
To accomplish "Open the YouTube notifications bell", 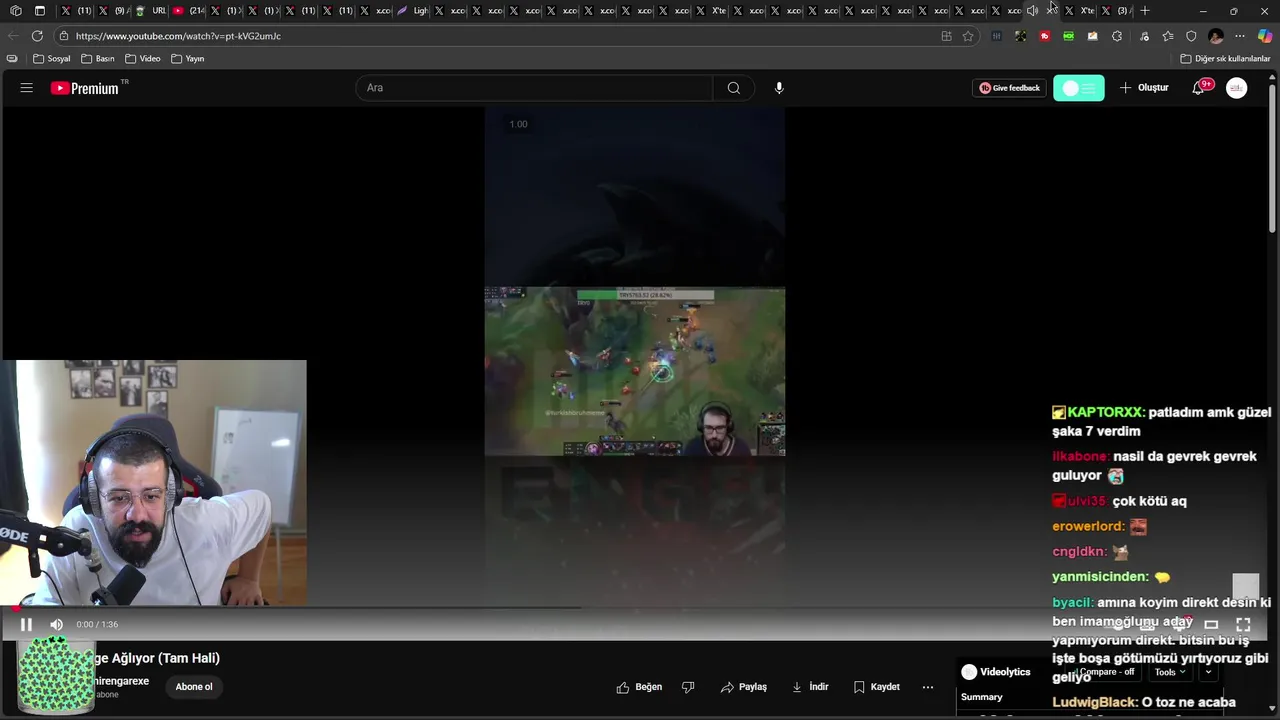I will (1198, 88).
